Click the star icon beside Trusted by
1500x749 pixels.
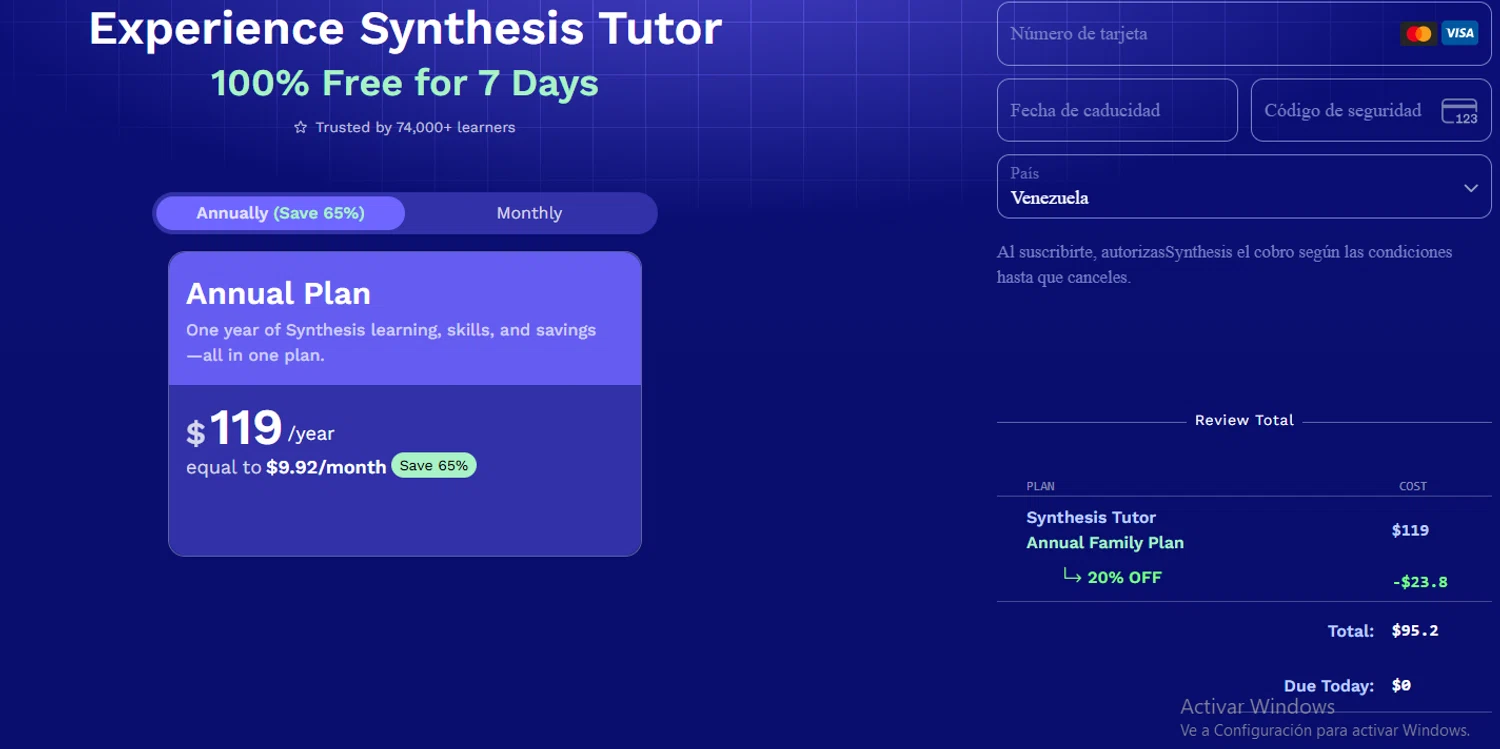coord(301,128)
